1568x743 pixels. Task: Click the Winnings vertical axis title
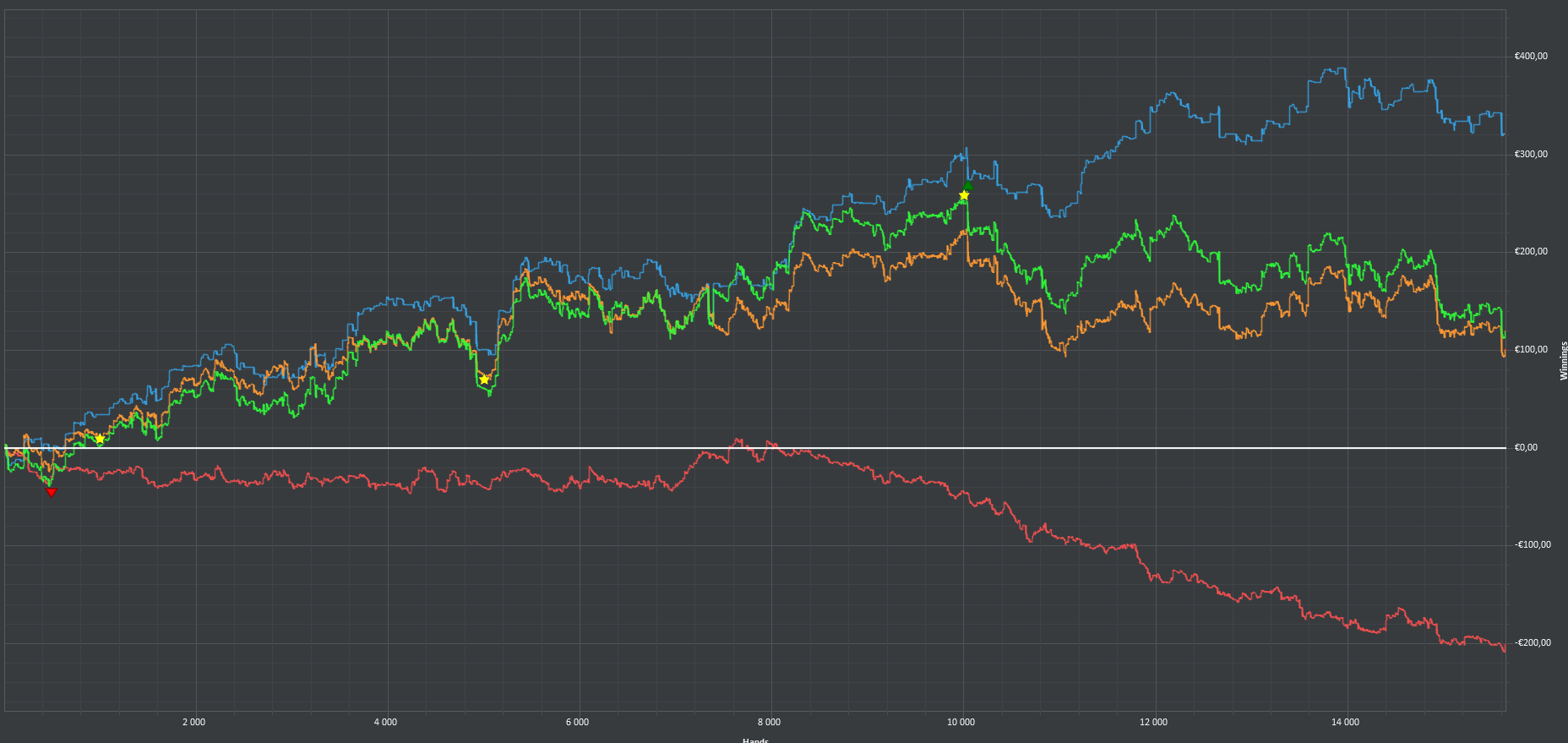point(1563,361)
